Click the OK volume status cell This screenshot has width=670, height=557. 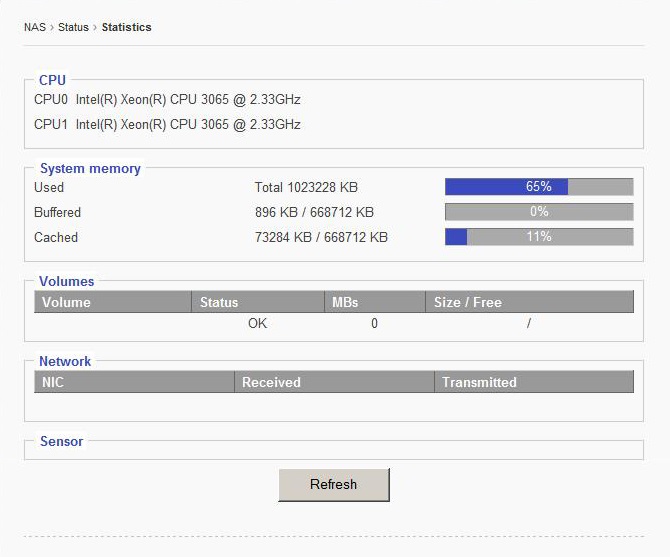point(257,323)
